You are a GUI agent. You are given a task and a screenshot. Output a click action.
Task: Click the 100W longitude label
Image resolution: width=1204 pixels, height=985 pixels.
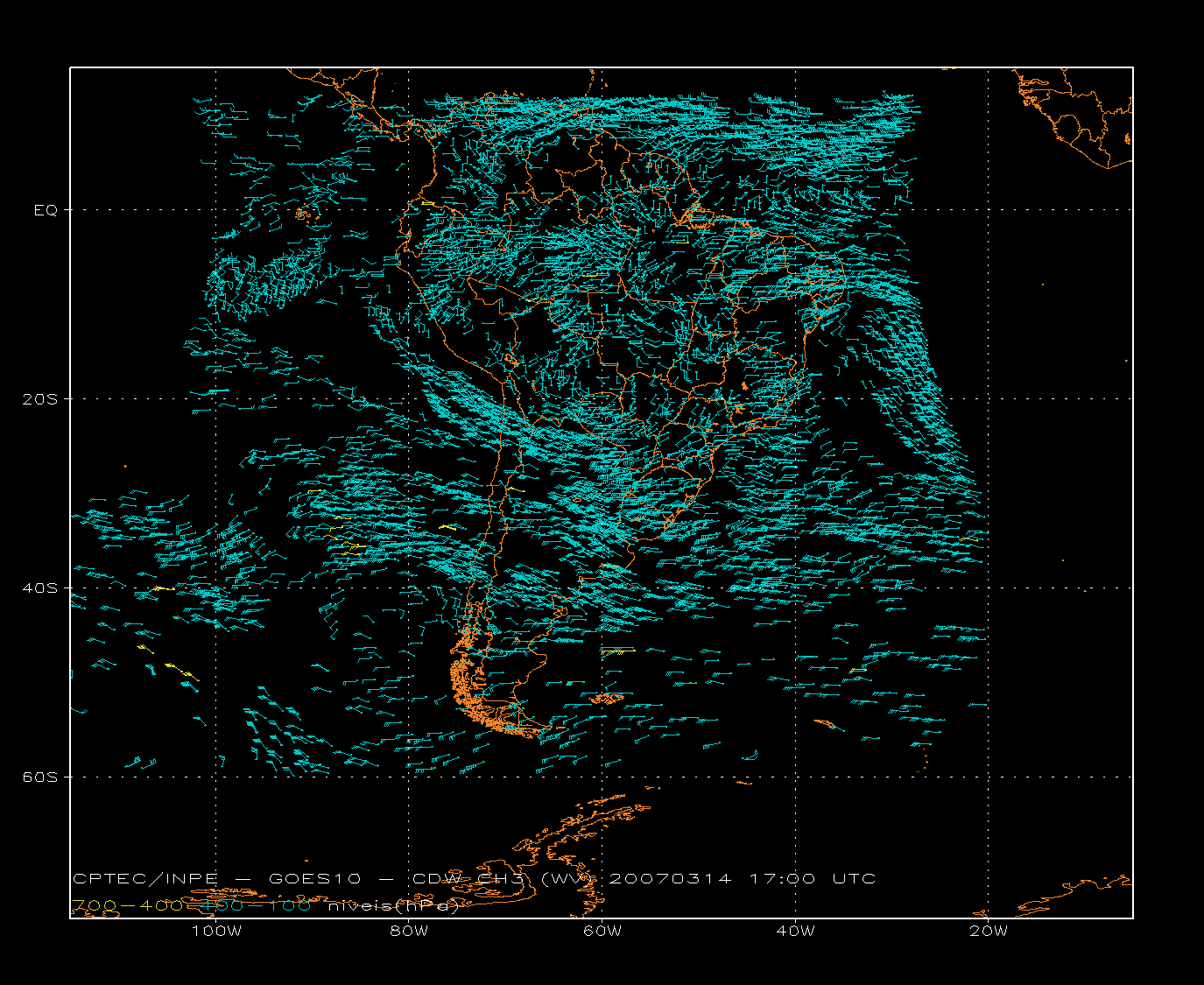pos(216,932)
